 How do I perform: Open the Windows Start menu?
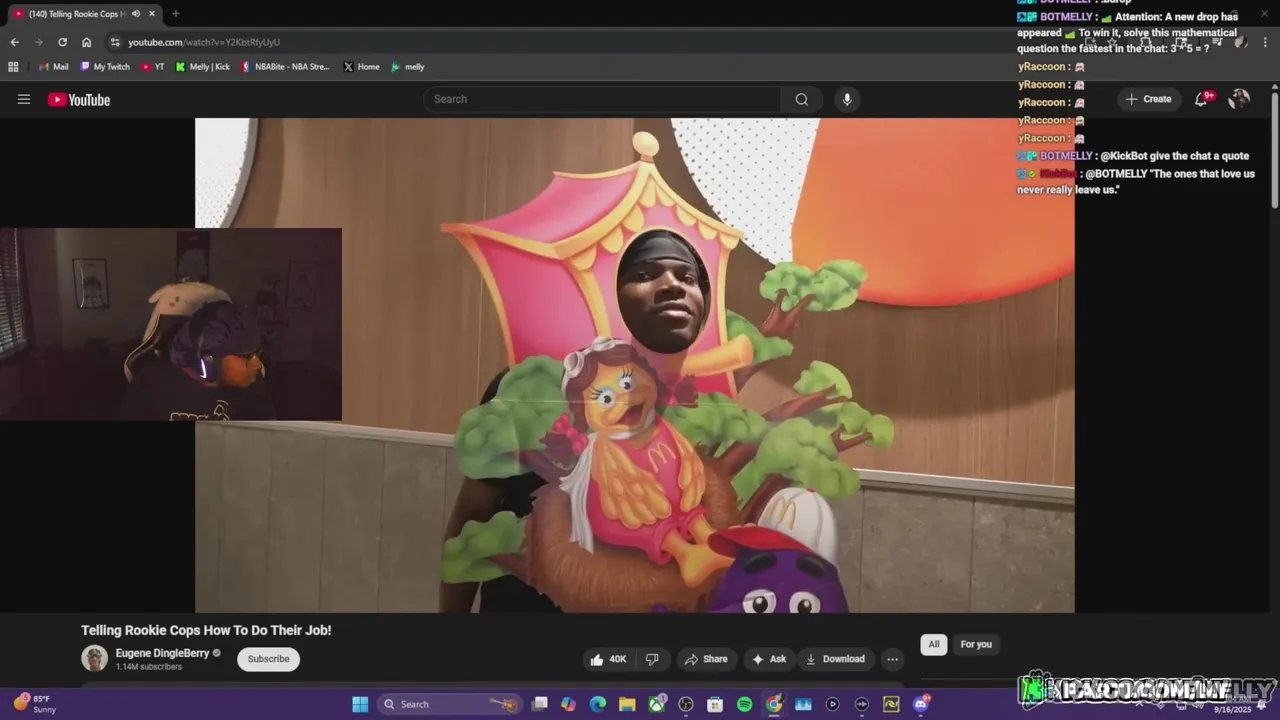click(360, 704)
